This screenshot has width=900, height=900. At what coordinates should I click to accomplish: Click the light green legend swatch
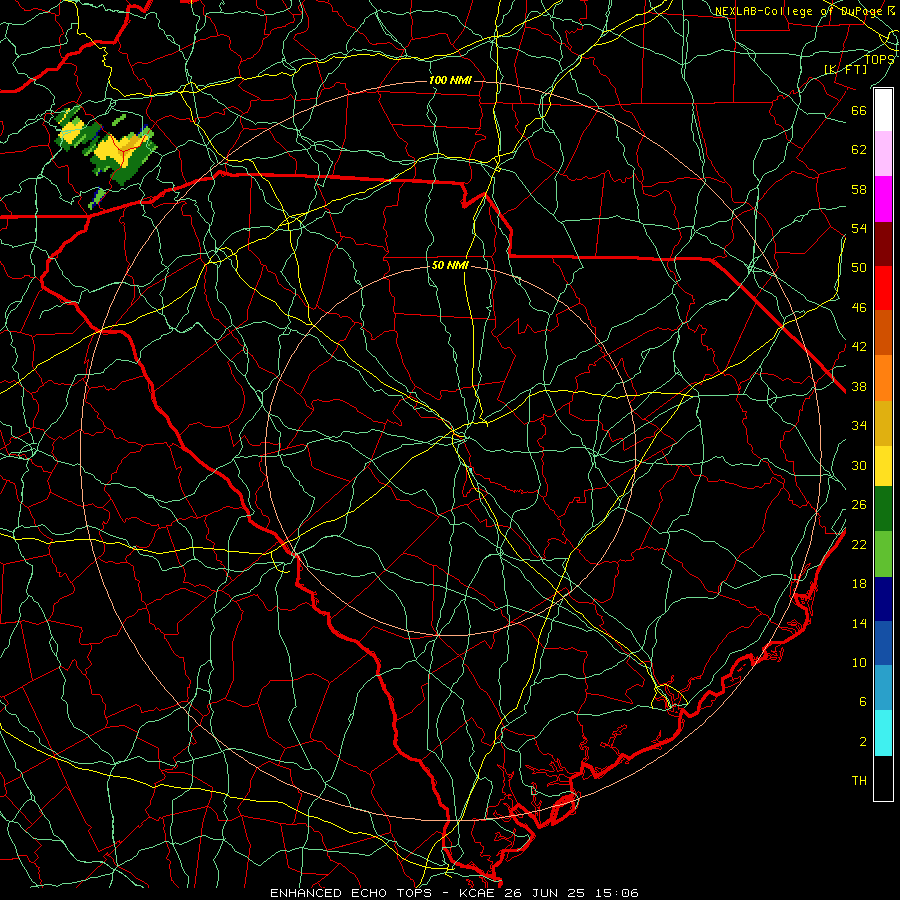883,554
